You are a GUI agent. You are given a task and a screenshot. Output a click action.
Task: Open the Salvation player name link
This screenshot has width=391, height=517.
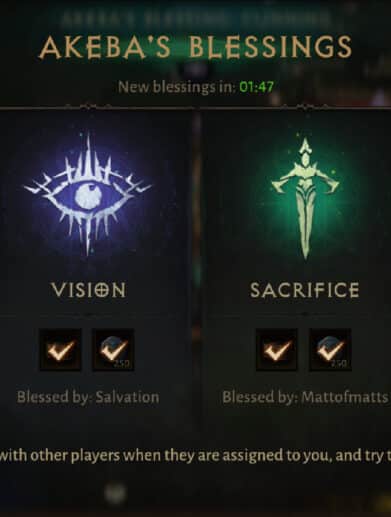click(x=127, y=397)
